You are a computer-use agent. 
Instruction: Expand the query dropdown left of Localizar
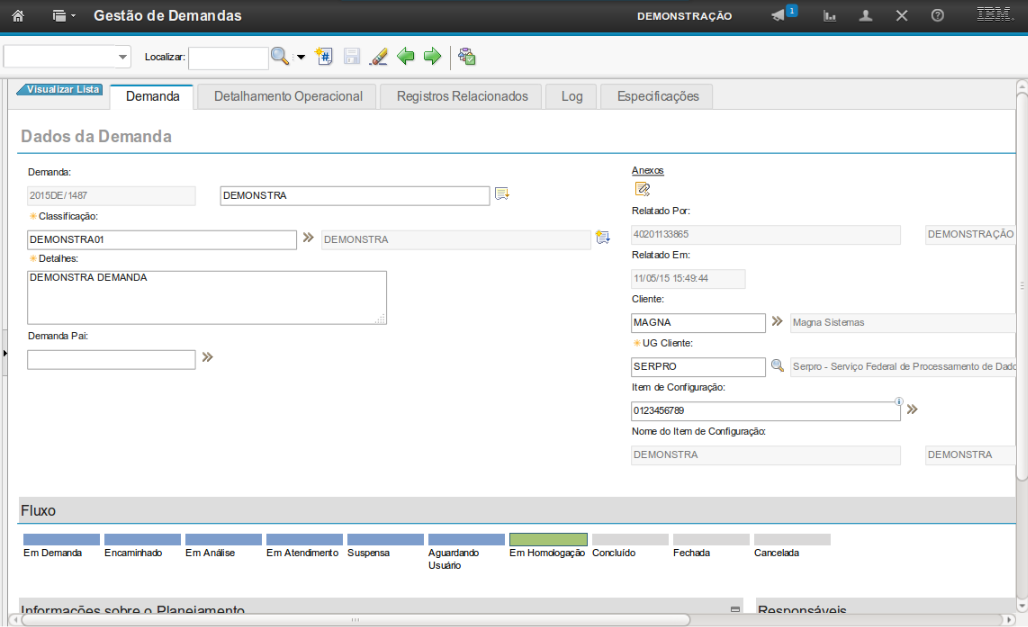click(123, 57)
